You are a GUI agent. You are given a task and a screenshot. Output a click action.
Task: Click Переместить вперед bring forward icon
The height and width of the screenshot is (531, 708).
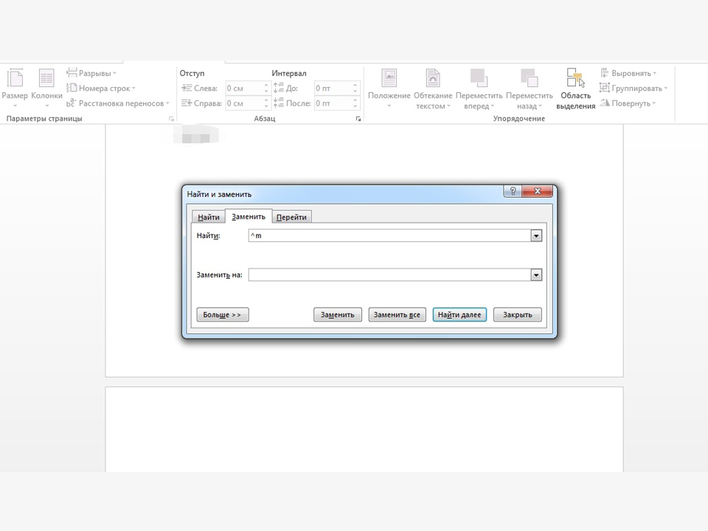pyautogui.click(x=479, y=78)
